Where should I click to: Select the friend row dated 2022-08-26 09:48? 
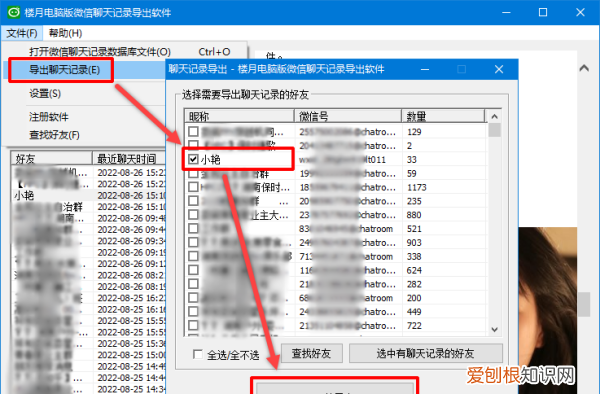[x=89, y=218]
